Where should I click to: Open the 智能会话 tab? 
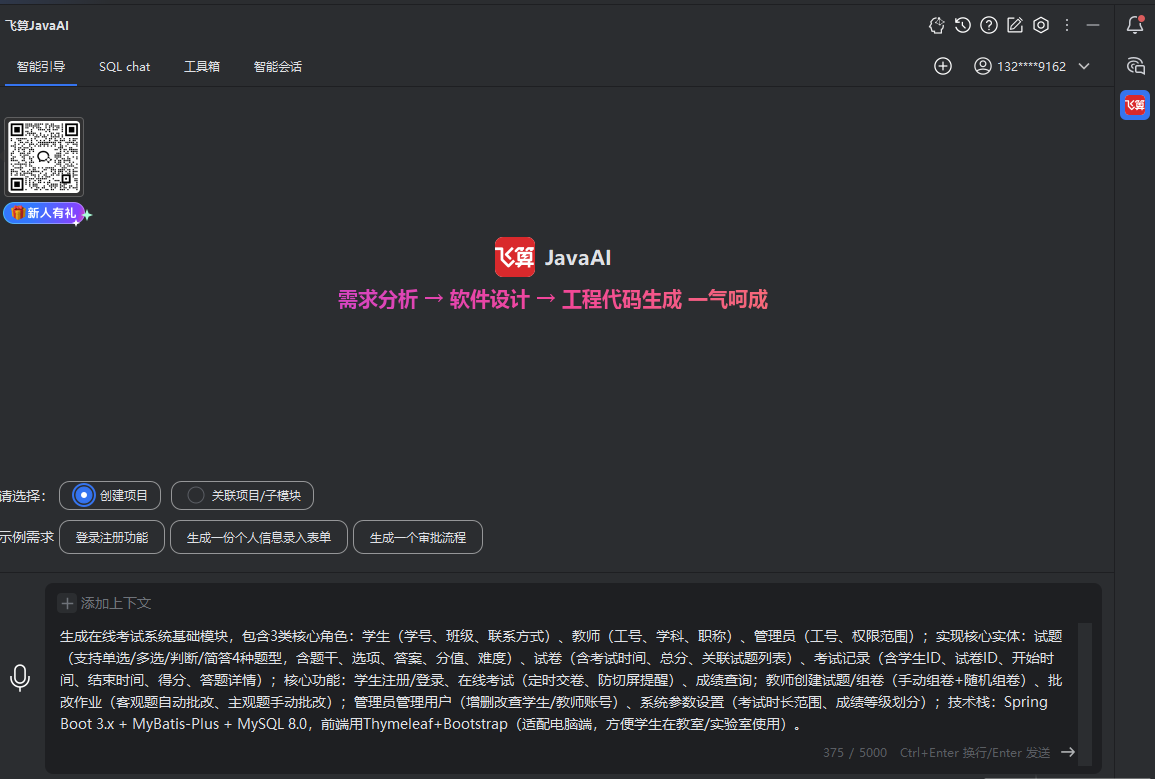tap(278, 66)
